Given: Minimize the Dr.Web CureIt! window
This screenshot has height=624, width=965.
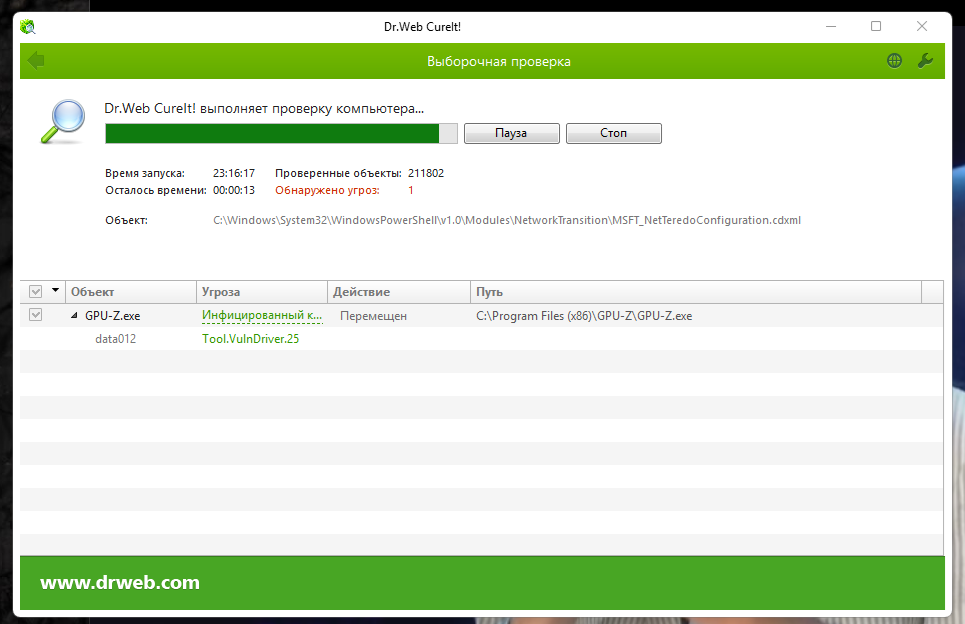Looking at the screenshot, I should tap(831, 26).
